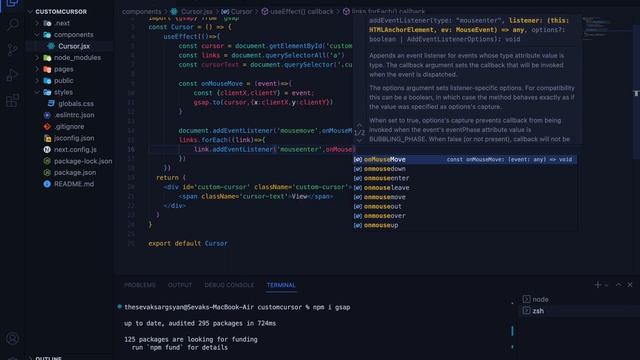Switch to the OUTPUT tab
The height and width of the screenshot is (360, 640).
pos(180,285)
